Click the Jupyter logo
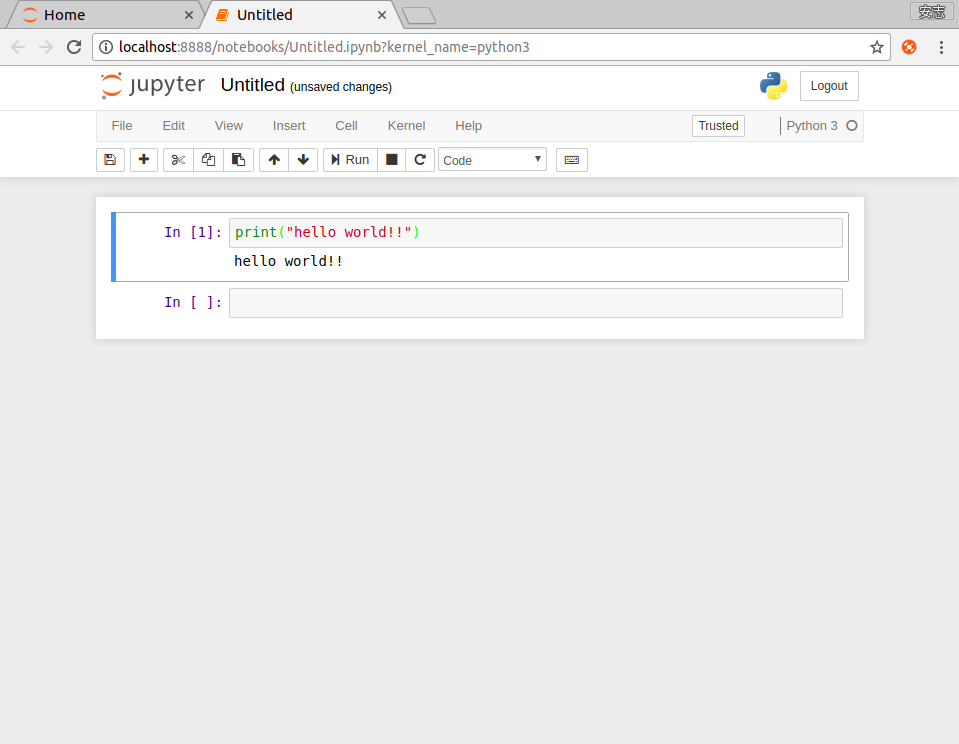Image resolution: width=959 pixels, height=744 pixels. 153,85
